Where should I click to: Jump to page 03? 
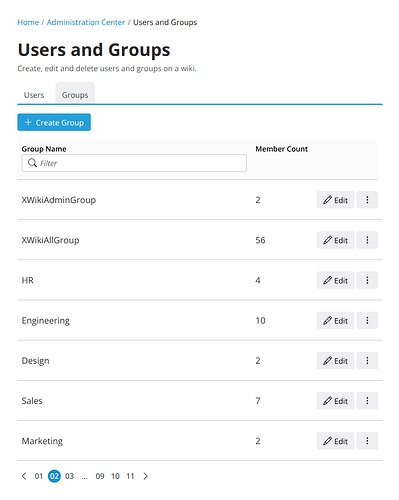click(x=69, y=476)
